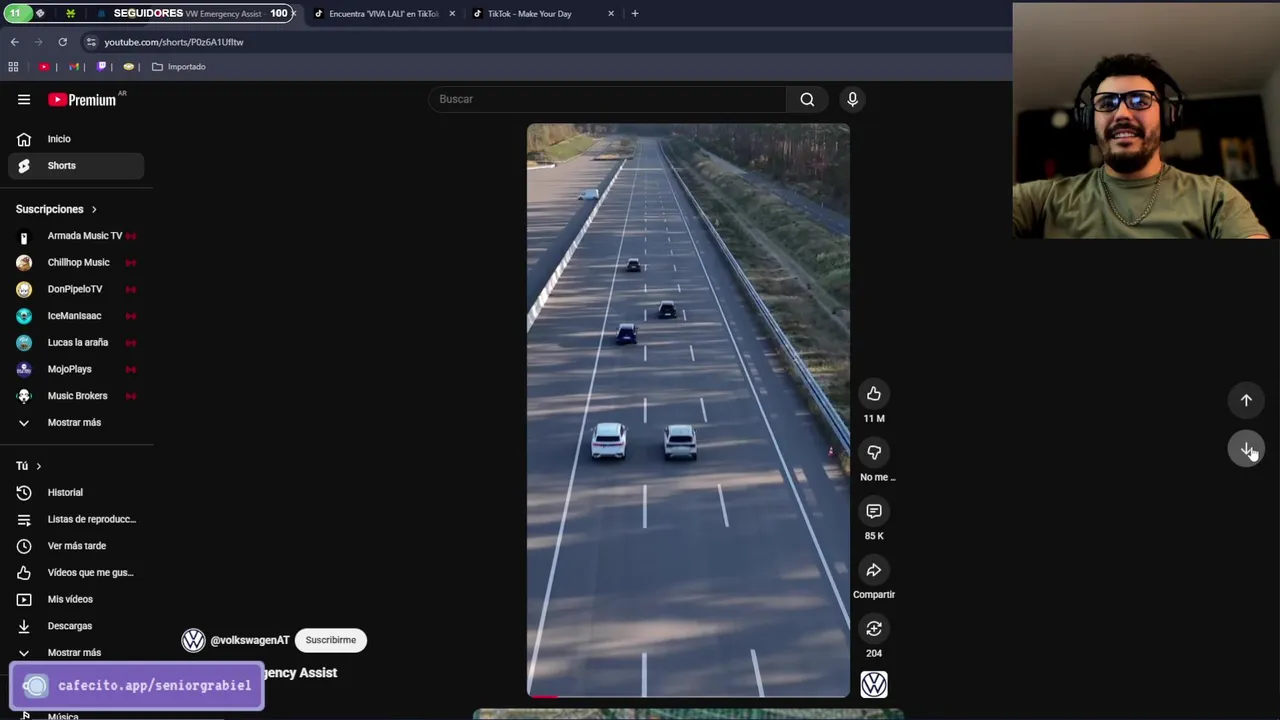Select Shorts in the sidebar
Image resolution: width=1280 pixels, height=720 pixels.
(76, 166)
